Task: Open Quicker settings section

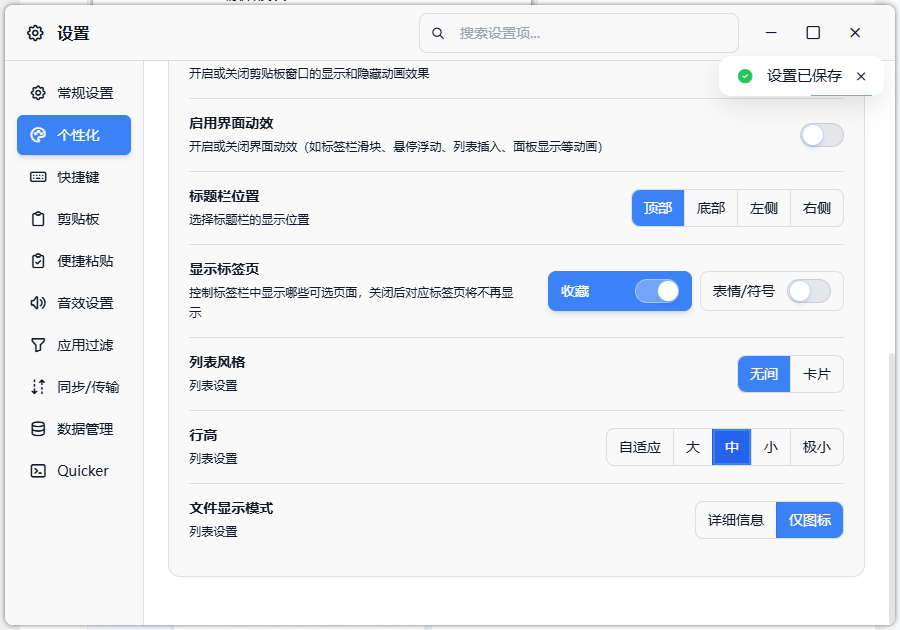Action: point(74,470)
